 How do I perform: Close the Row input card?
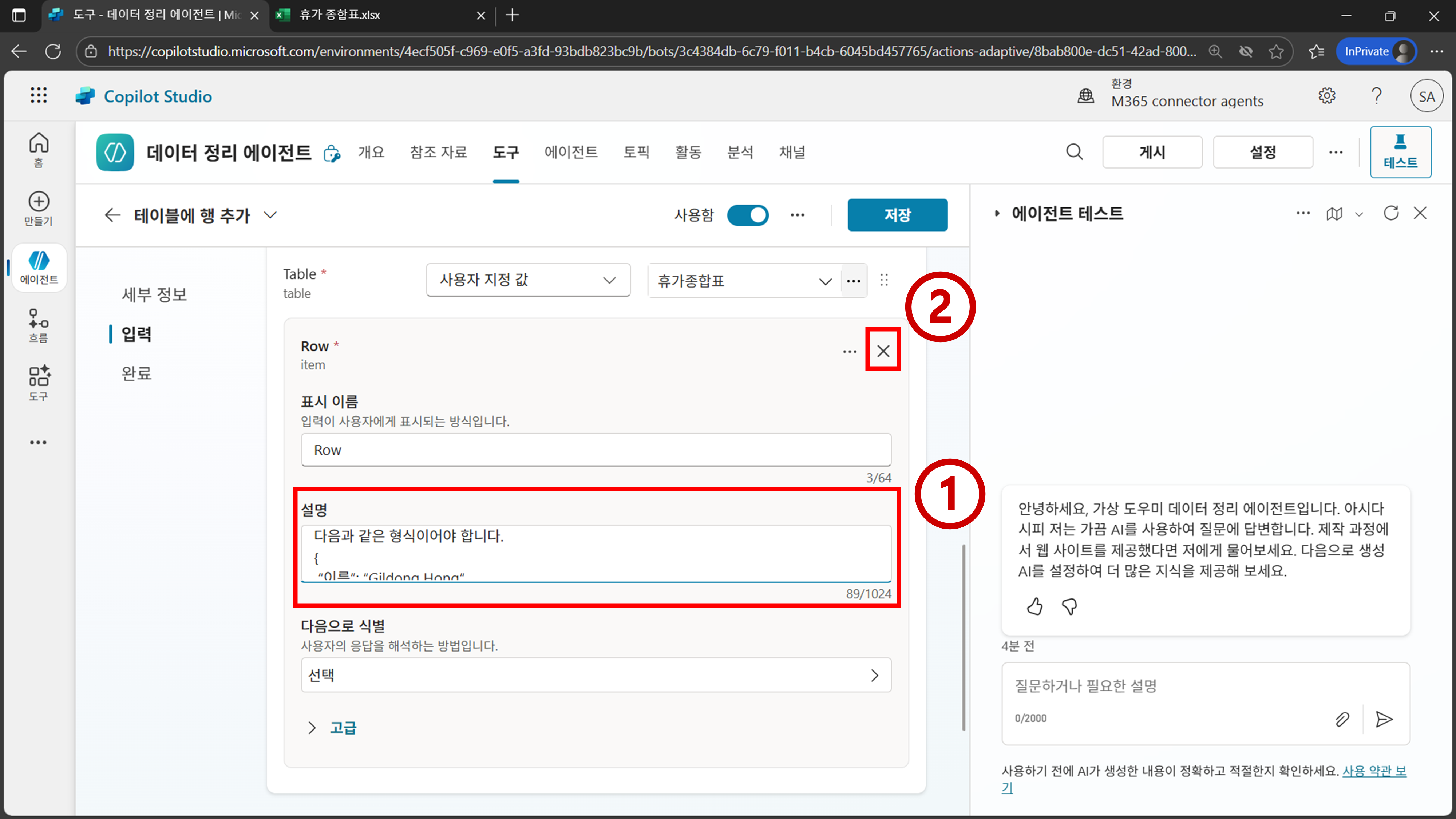pyautogui.click(x=883, y=351)
